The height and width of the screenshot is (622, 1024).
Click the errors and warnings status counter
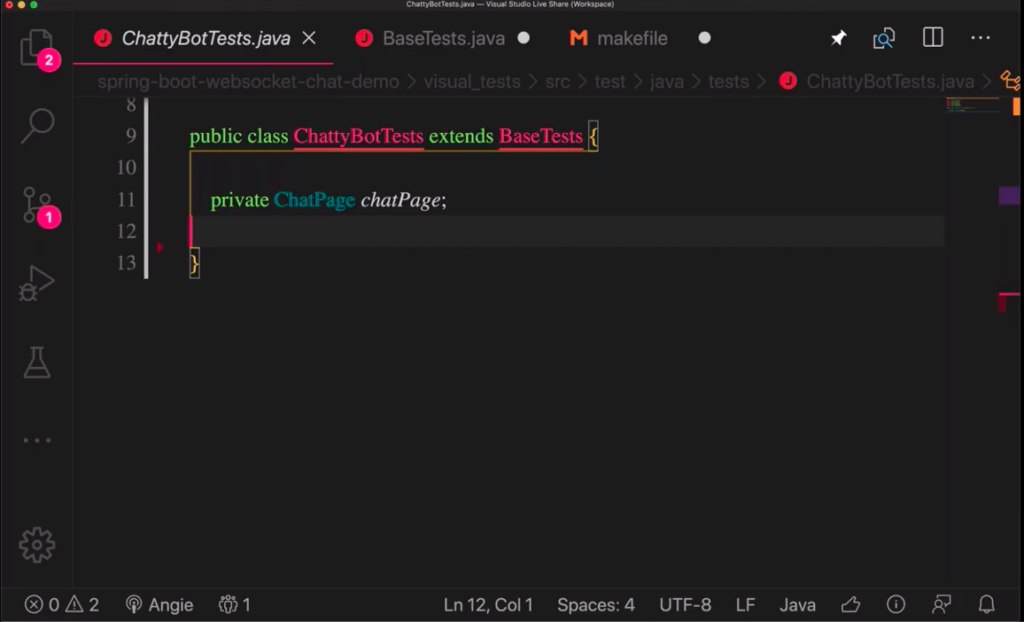pyautogui.click(x=62, y=604)
